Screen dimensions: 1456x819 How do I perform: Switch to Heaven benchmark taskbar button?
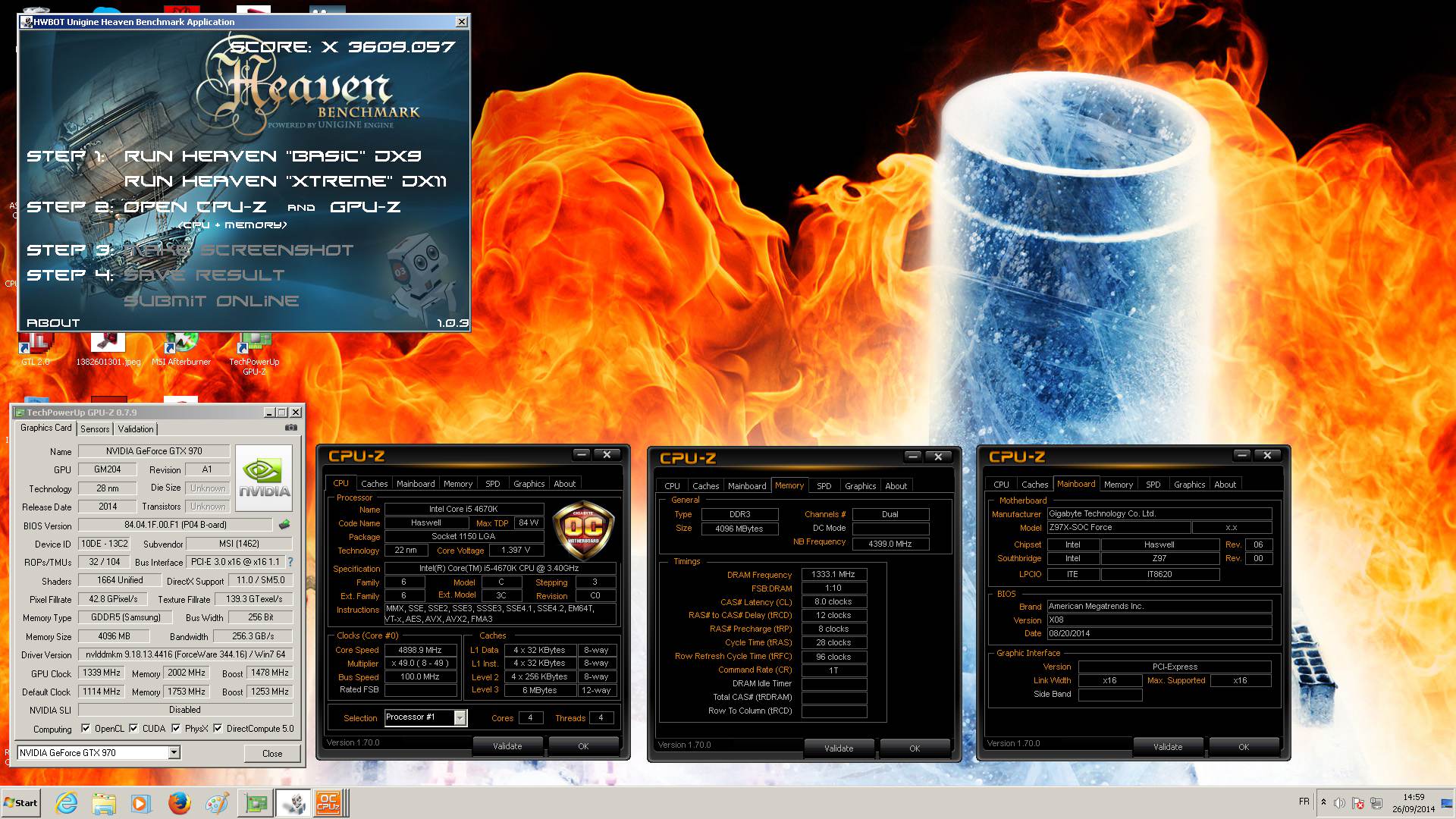(293, 803)
